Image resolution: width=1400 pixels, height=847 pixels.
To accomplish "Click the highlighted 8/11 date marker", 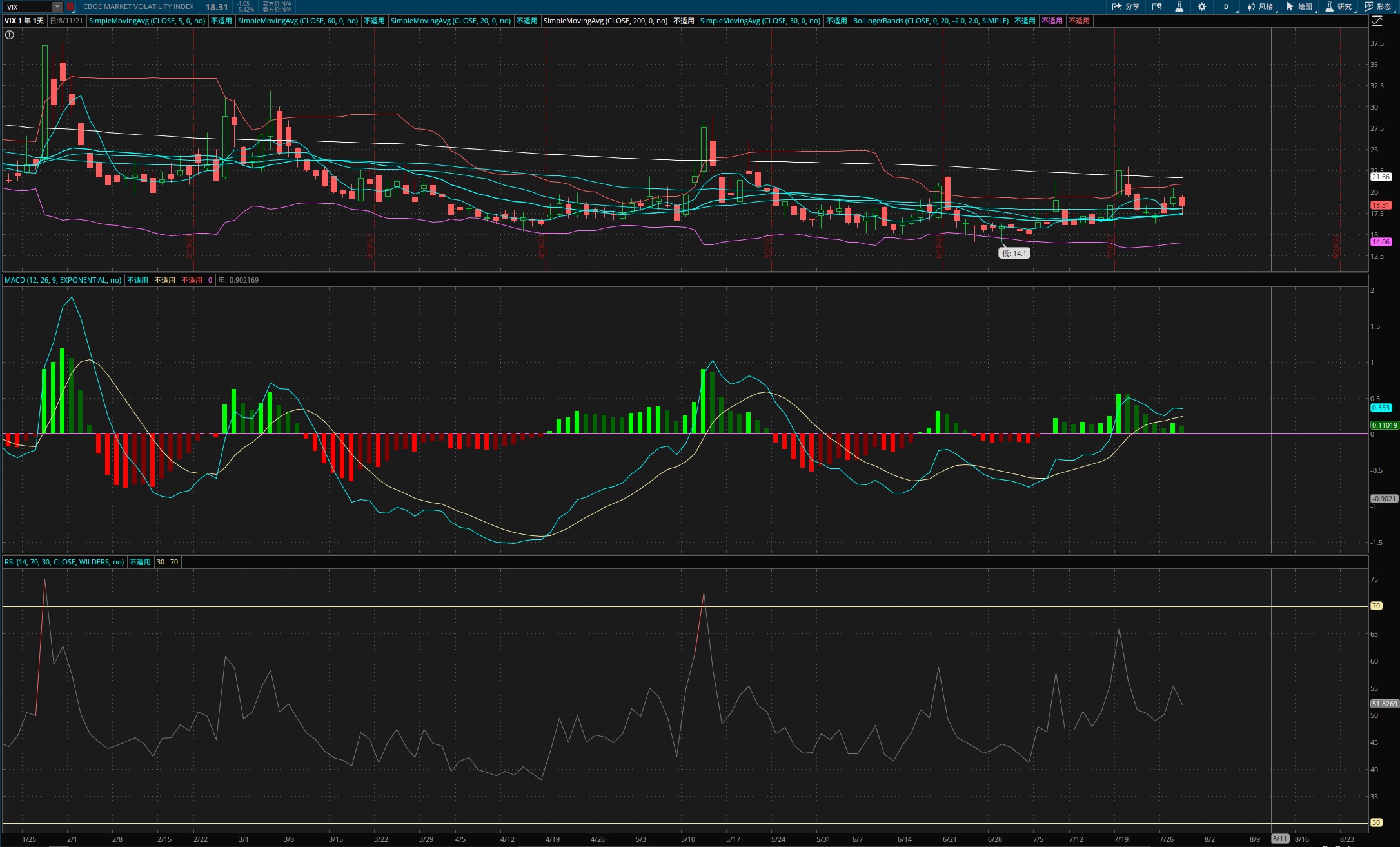I will (x=1279, y=839).
